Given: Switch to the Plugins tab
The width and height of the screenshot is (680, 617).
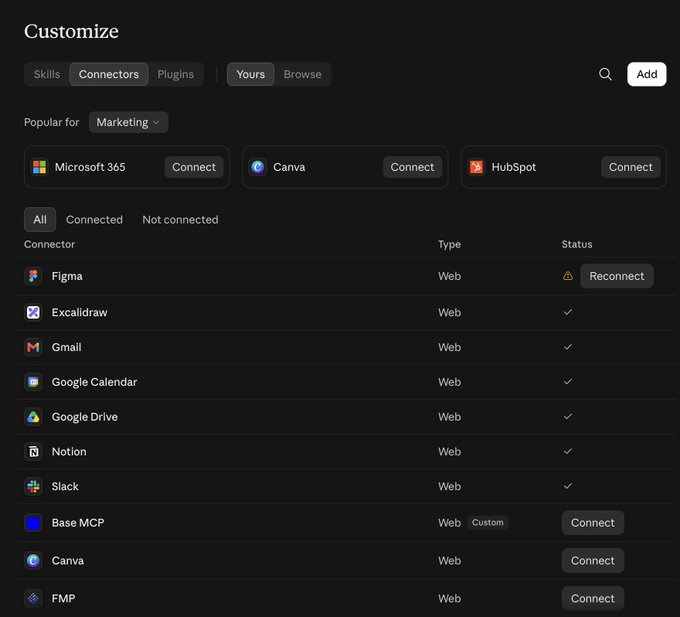Looking at the screenshot, I should pyautogui.click(x=176, y=74).
